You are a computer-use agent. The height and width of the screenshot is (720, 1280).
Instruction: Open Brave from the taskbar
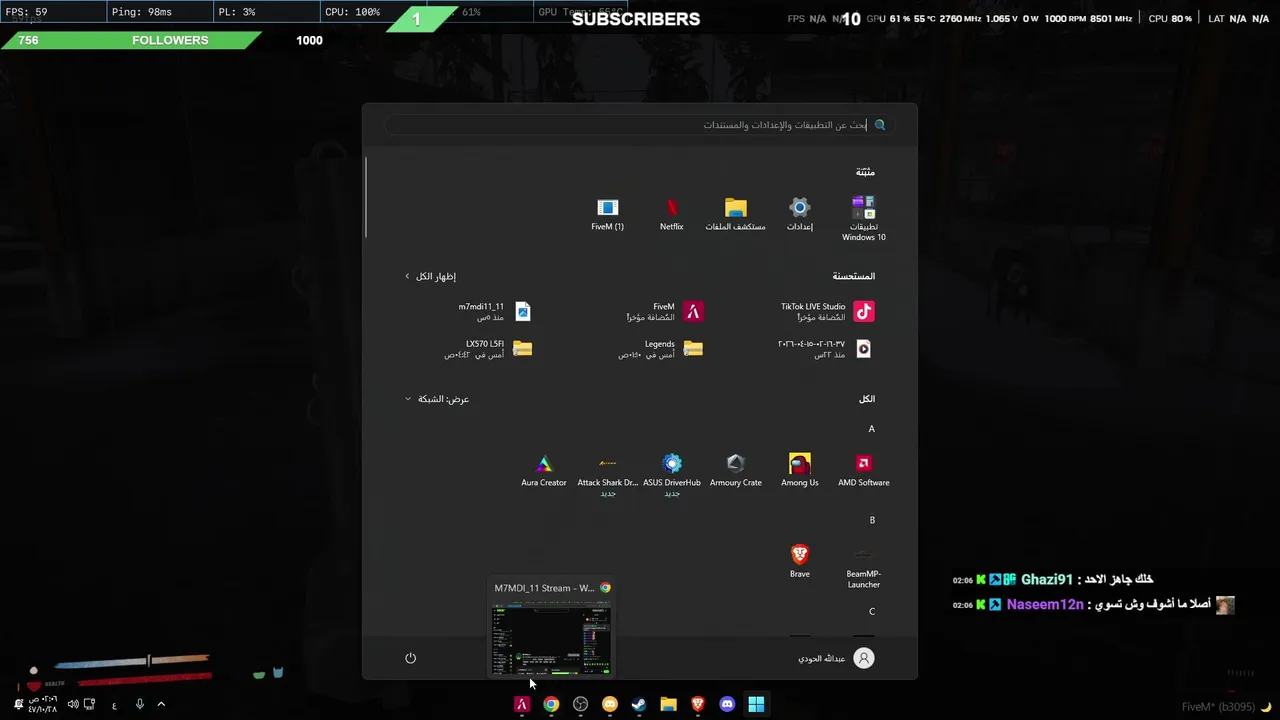[x=698, y=704]
